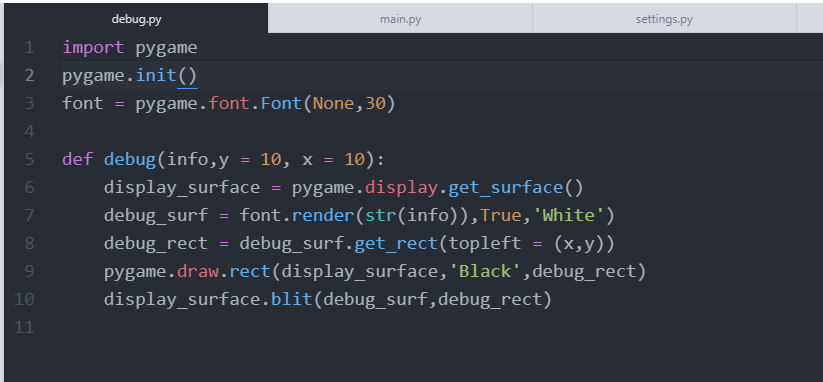Select the debug.py tab

click(x=136, y=19)
